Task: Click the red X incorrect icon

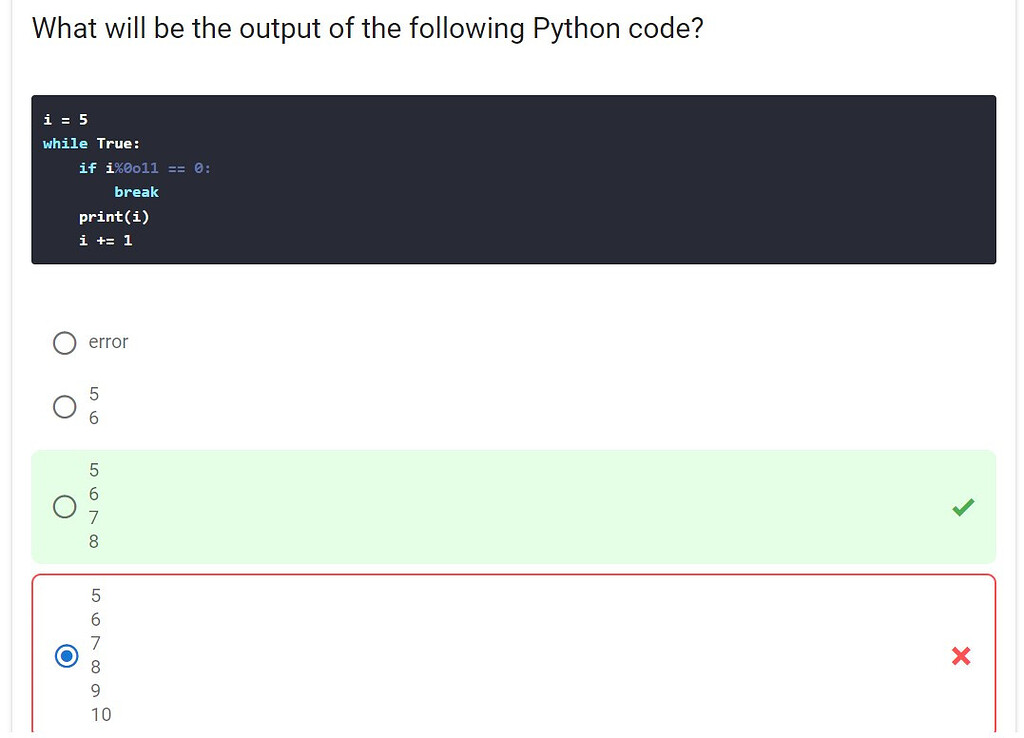Action: 961,656
